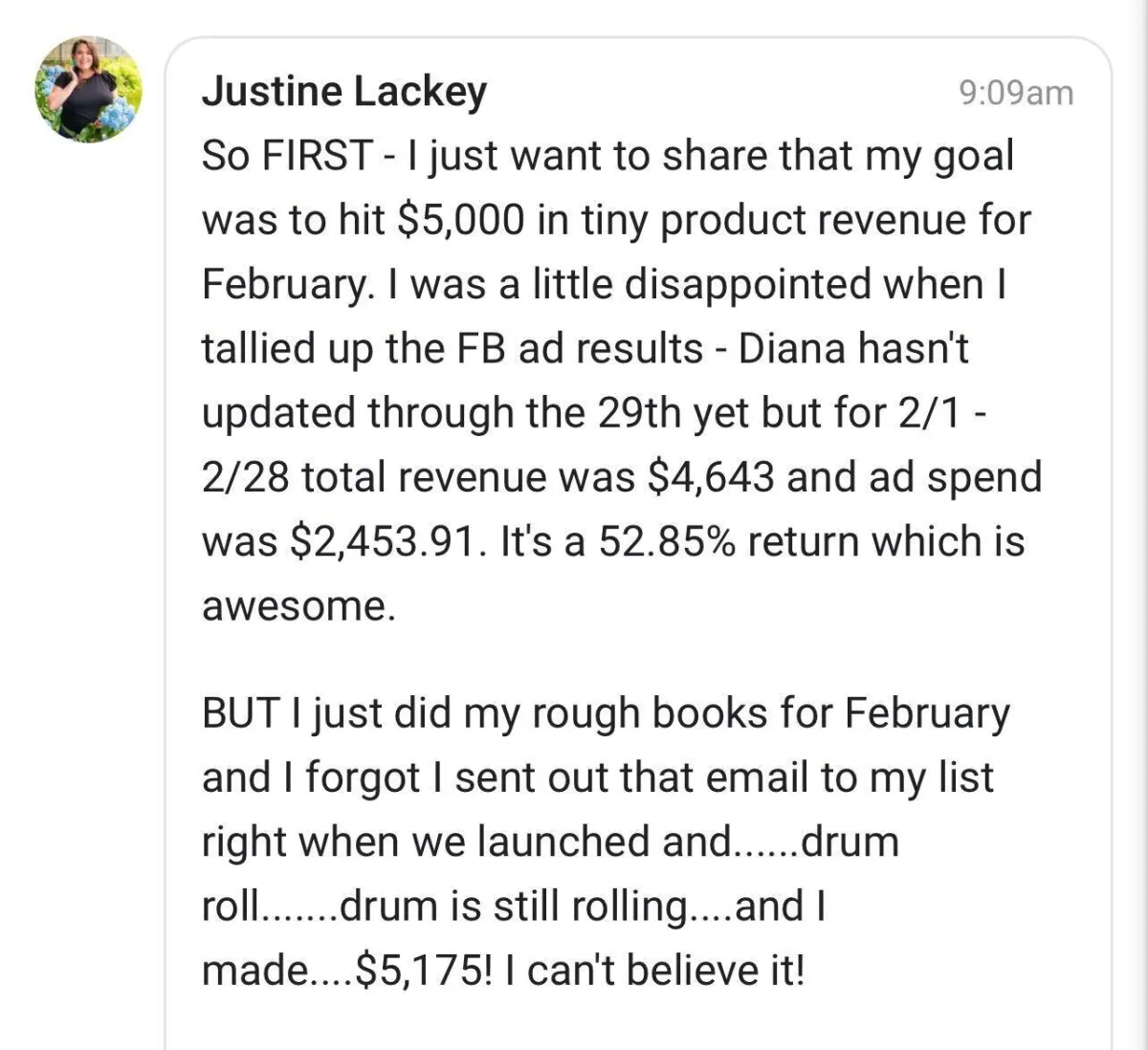Select the 9:09am message timestamp
The height and width of the screenshot is (1050, 1148).
coord(1016,93)
